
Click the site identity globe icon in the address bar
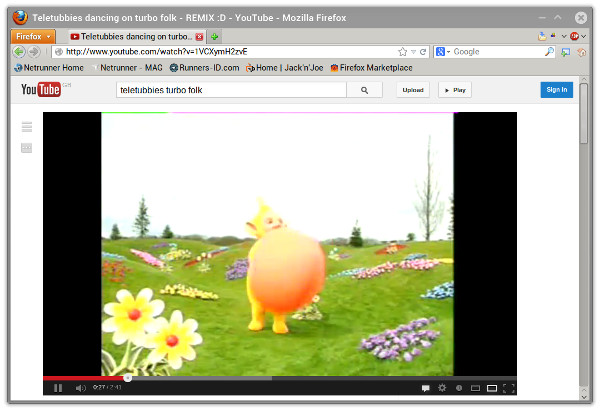tap(59, 52)
